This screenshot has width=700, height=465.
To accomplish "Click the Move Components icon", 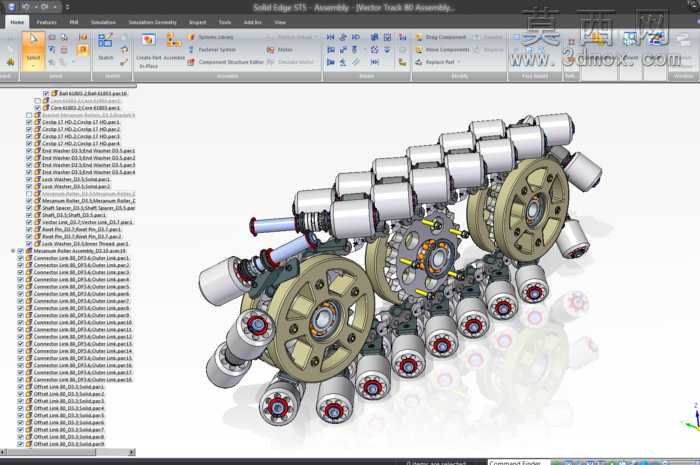I will (x=419, y=50).
